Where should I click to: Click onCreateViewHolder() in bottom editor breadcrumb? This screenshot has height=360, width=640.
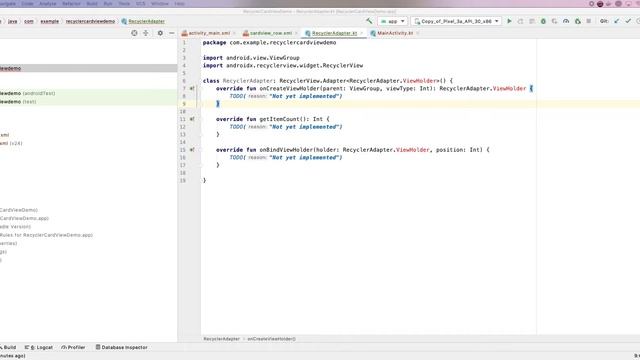pyautogui.click(x=271, y=339)
